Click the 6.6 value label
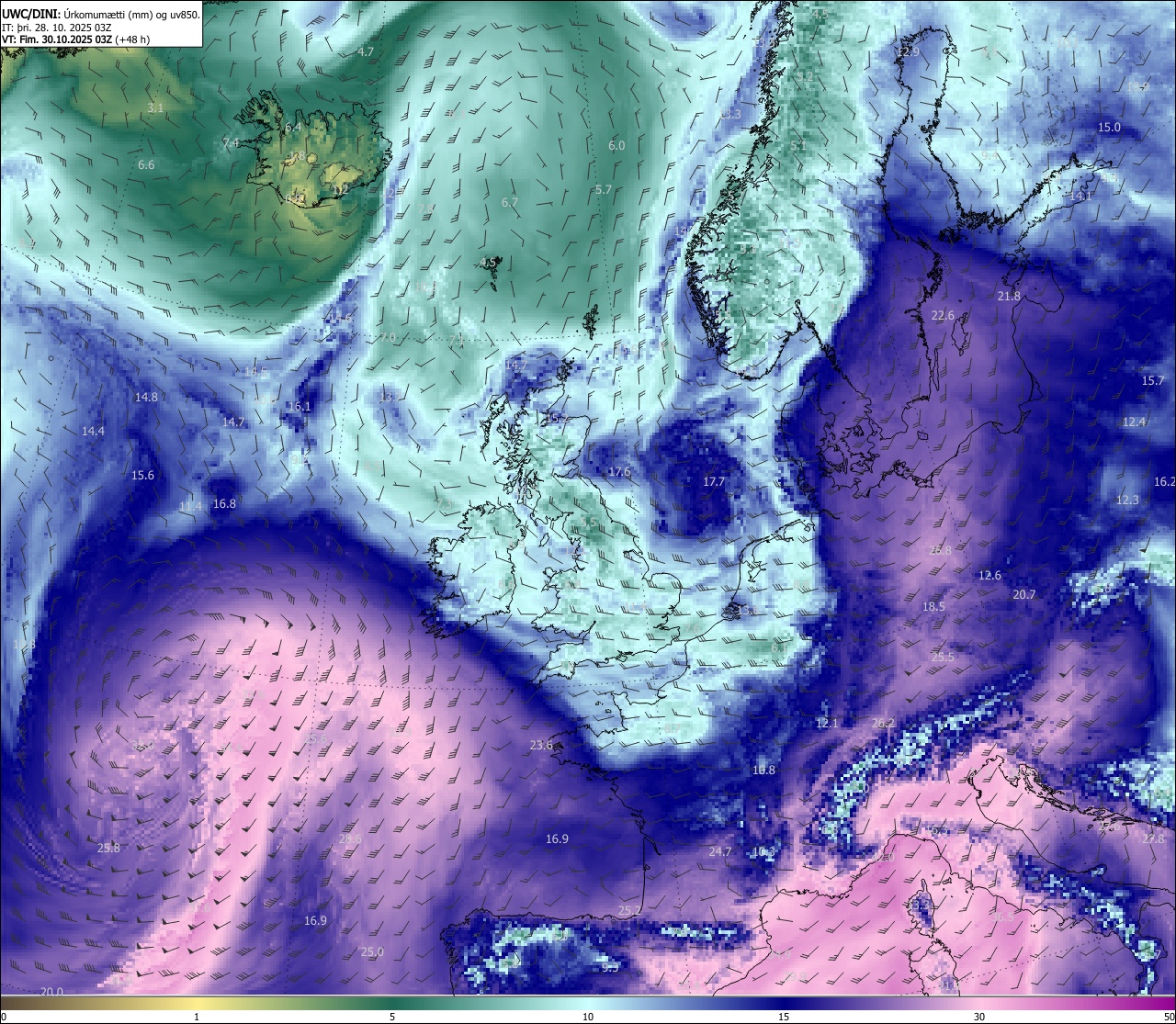 coord(146,165)
